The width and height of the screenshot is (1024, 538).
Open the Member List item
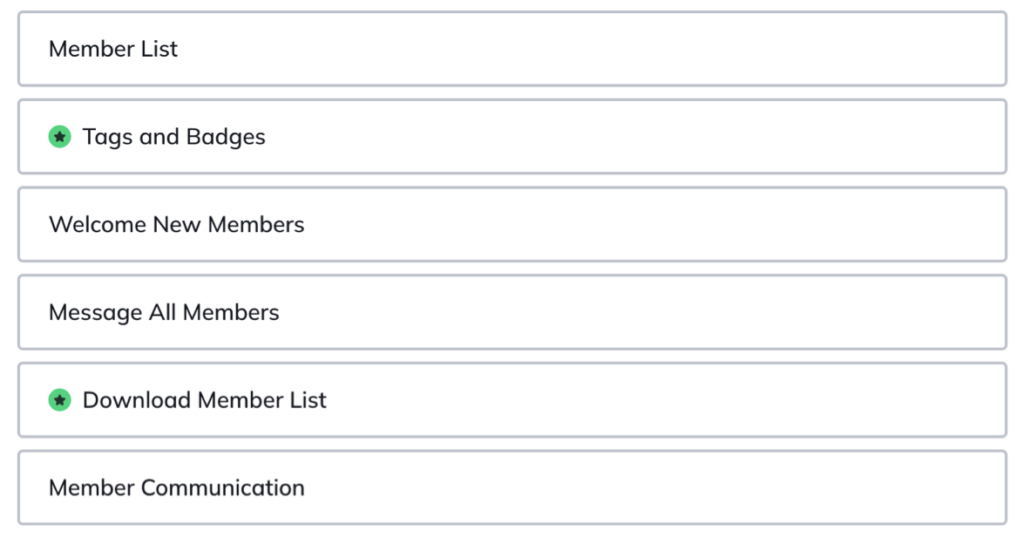512,48
